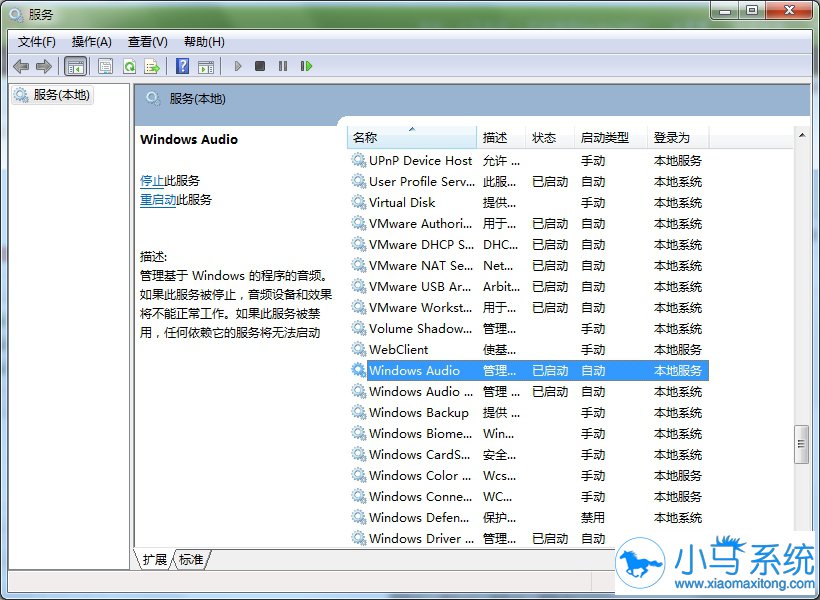Image resolution: width=820 pixels, height=600 pixels.
Task: Click the gear icon of Windows Color ...
Action: coord(358,475)
